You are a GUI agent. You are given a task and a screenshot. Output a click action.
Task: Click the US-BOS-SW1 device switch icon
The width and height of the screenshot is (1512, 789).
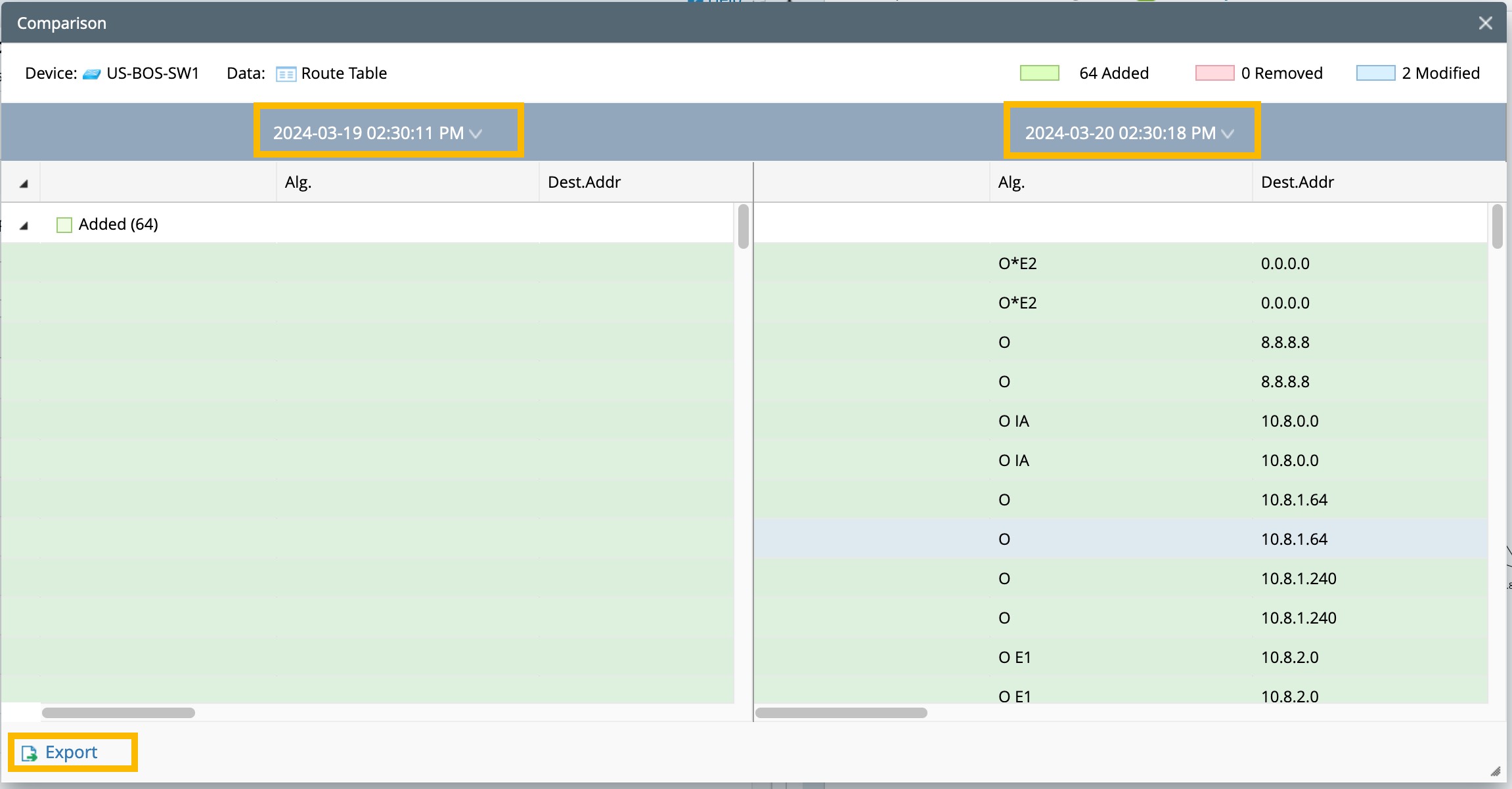(x=91, y=74)
